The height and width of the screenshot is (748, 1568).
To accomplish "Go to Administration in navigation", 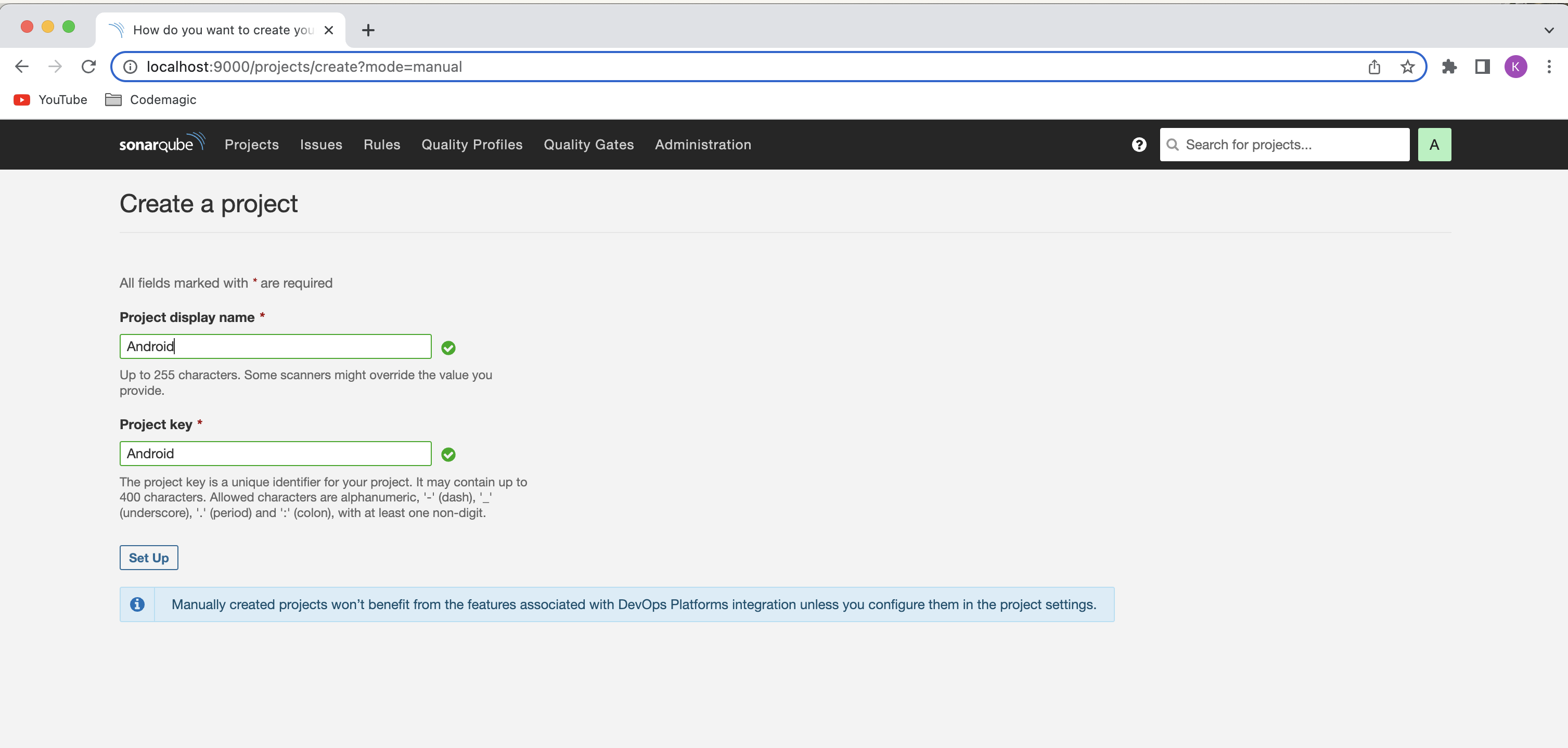I will (x=702, y=144).
